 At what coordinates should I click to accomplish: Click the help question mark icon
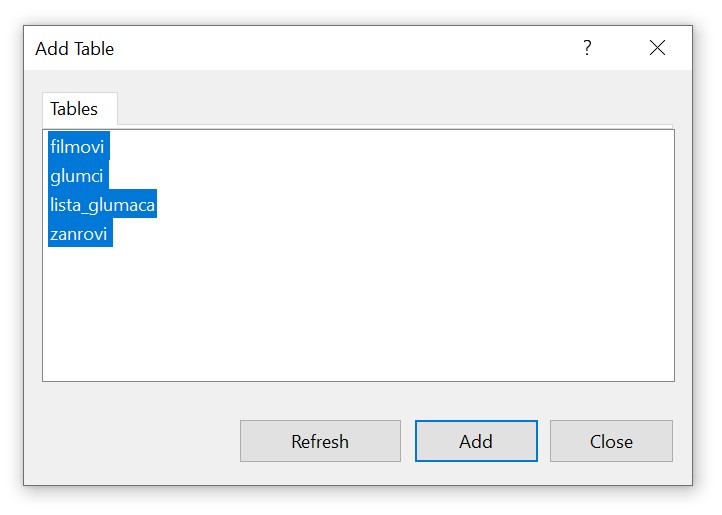[x=587, y=48]
